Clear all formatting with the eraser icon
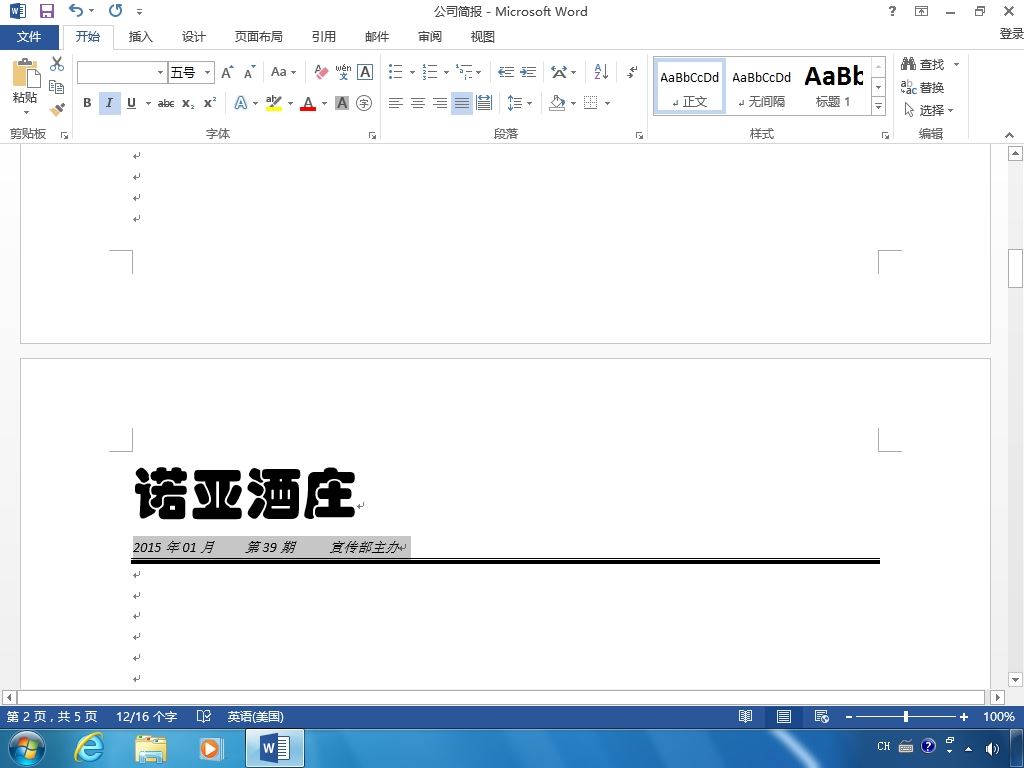1024x768 pixels. click(x=321, y=72)
